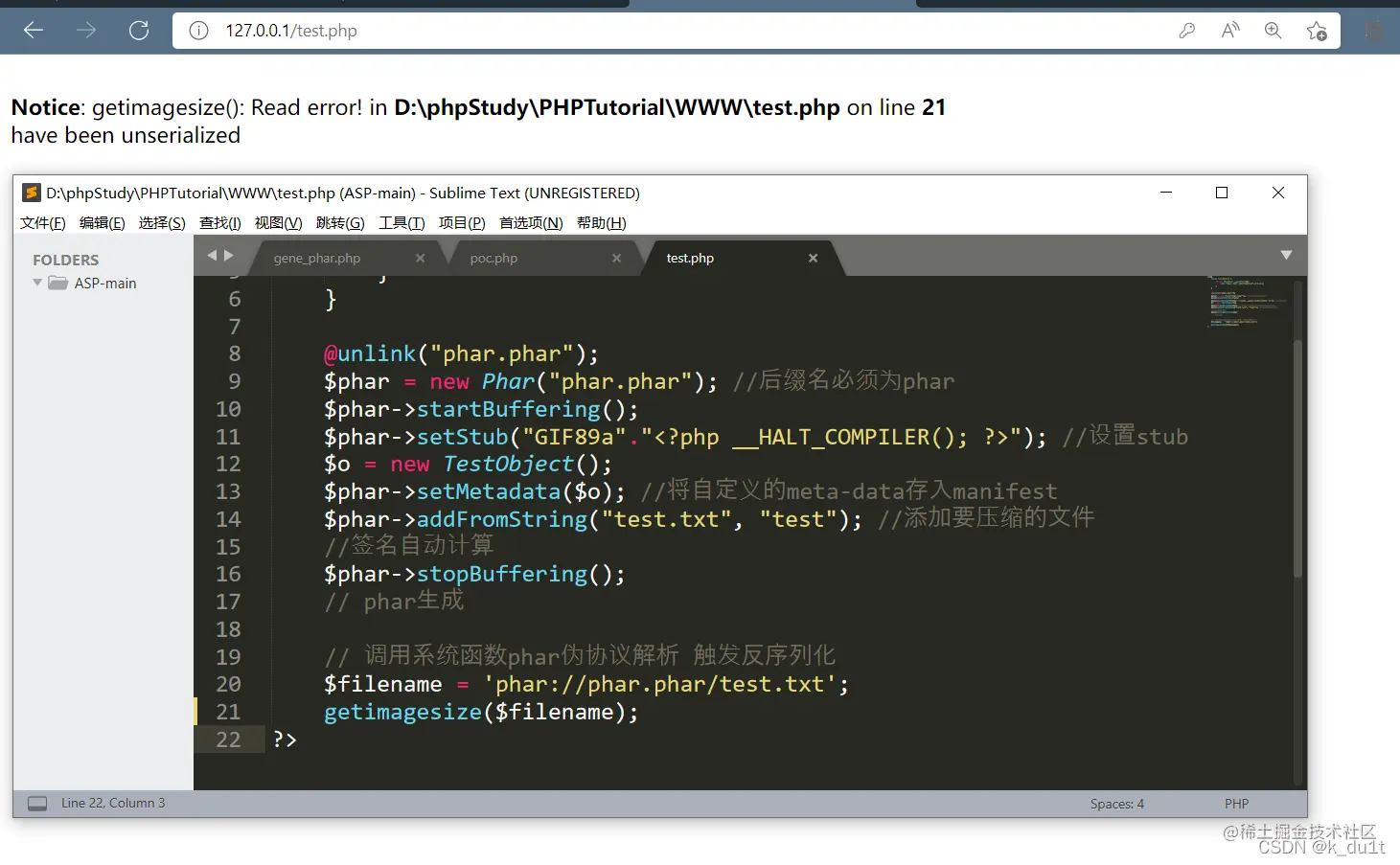This screenshot has height=865, width=1400.
Task: Click the closing ?> tag on line 22
Action: pos(285,740)
